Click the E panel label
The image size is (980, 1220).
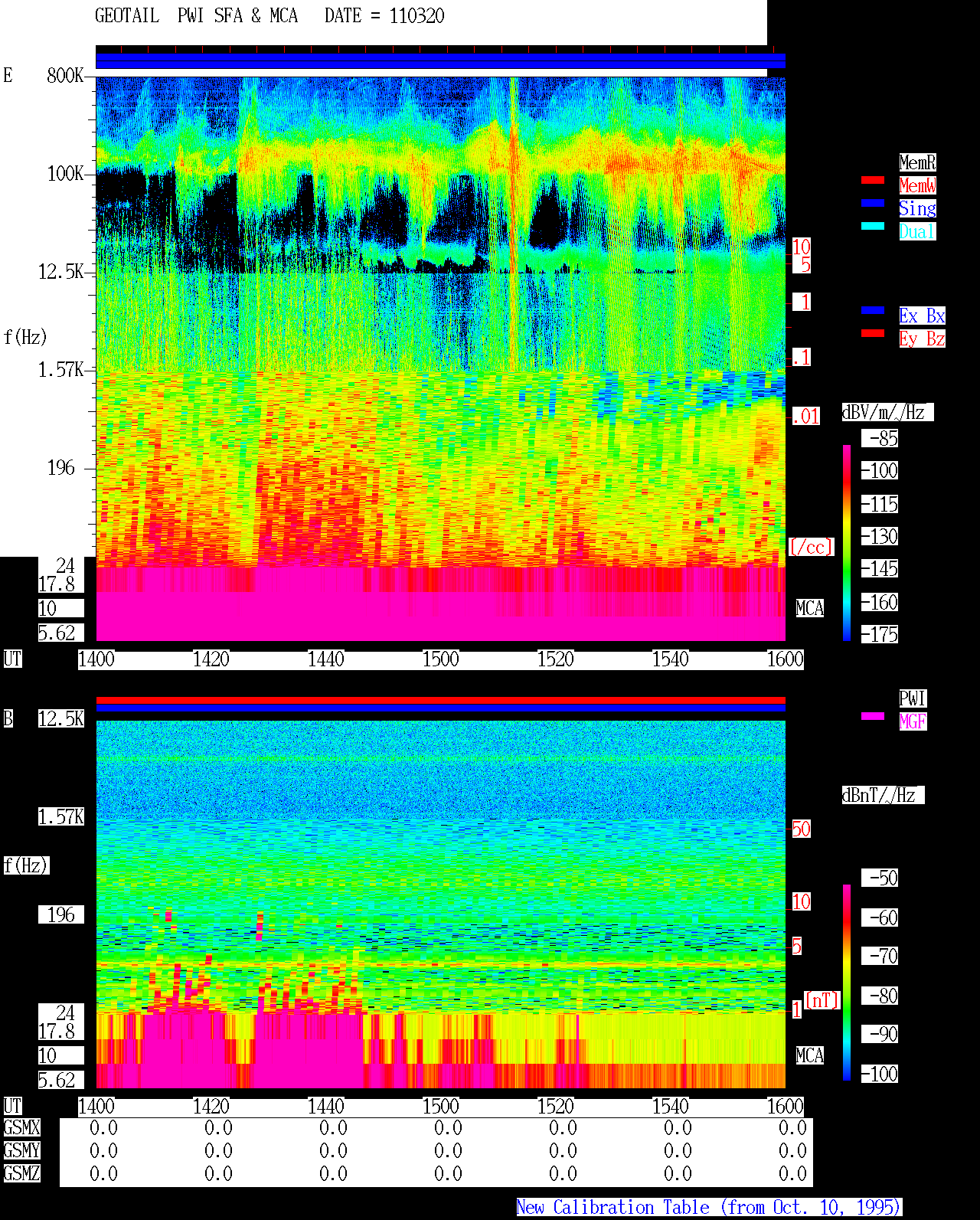coord(8,75)
